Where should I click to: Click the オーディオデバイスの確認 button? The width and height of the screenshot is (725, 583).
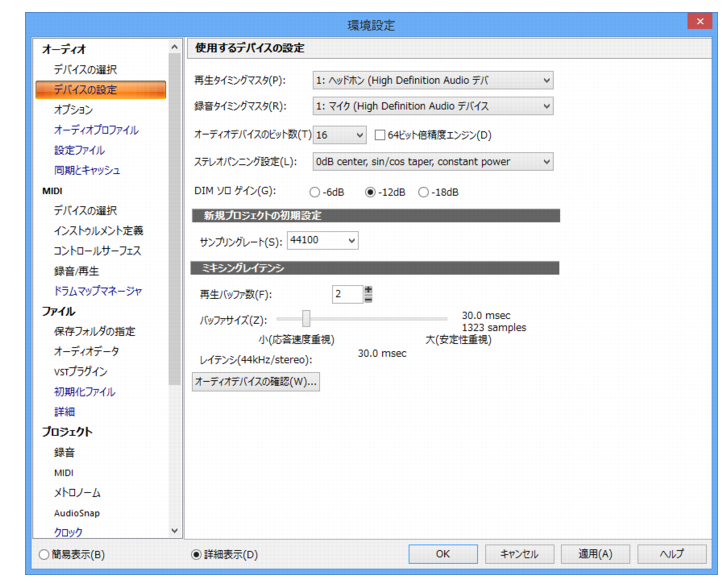coord(256,382)
